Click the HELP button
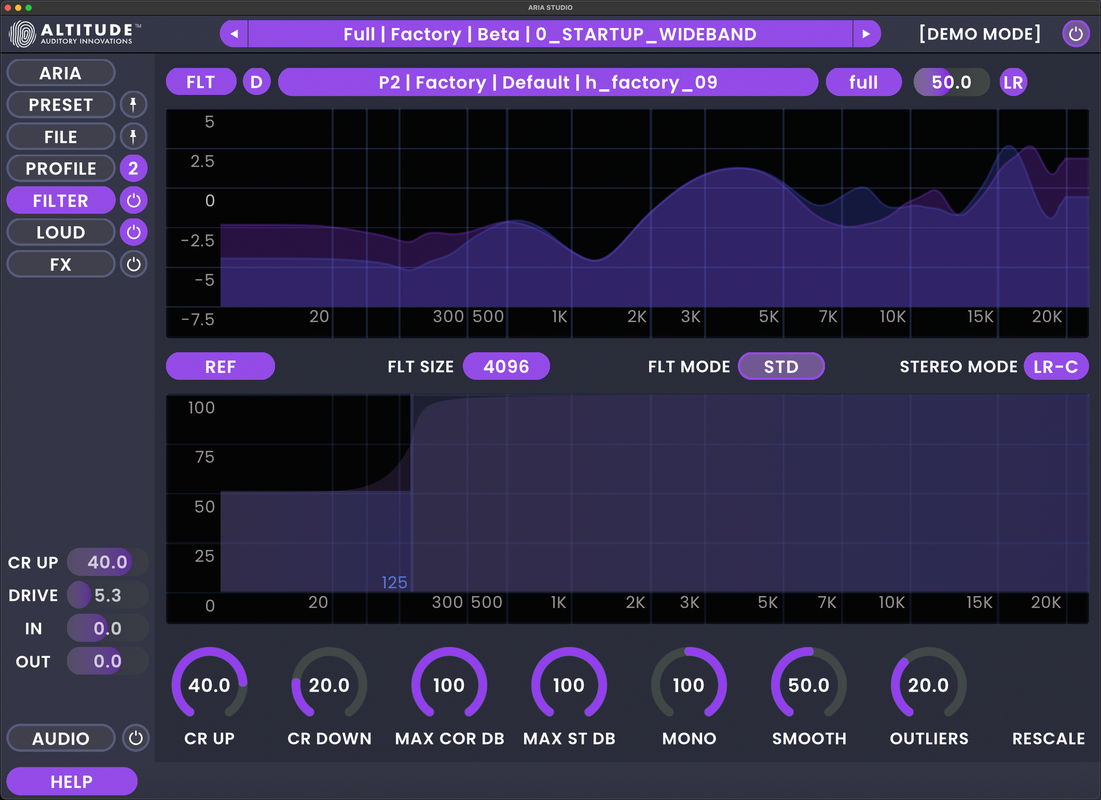1101x800 pixels. pos(72,781)
